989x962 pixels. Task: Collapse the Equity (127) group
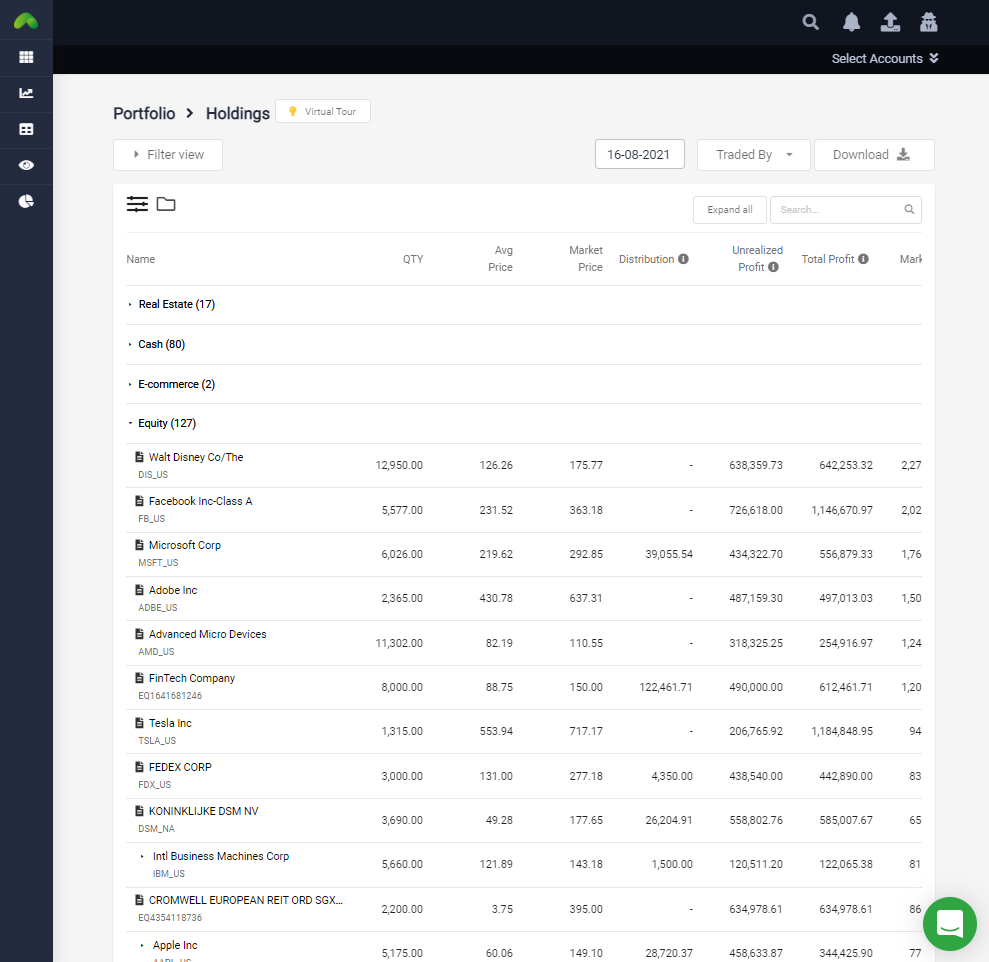130,423
